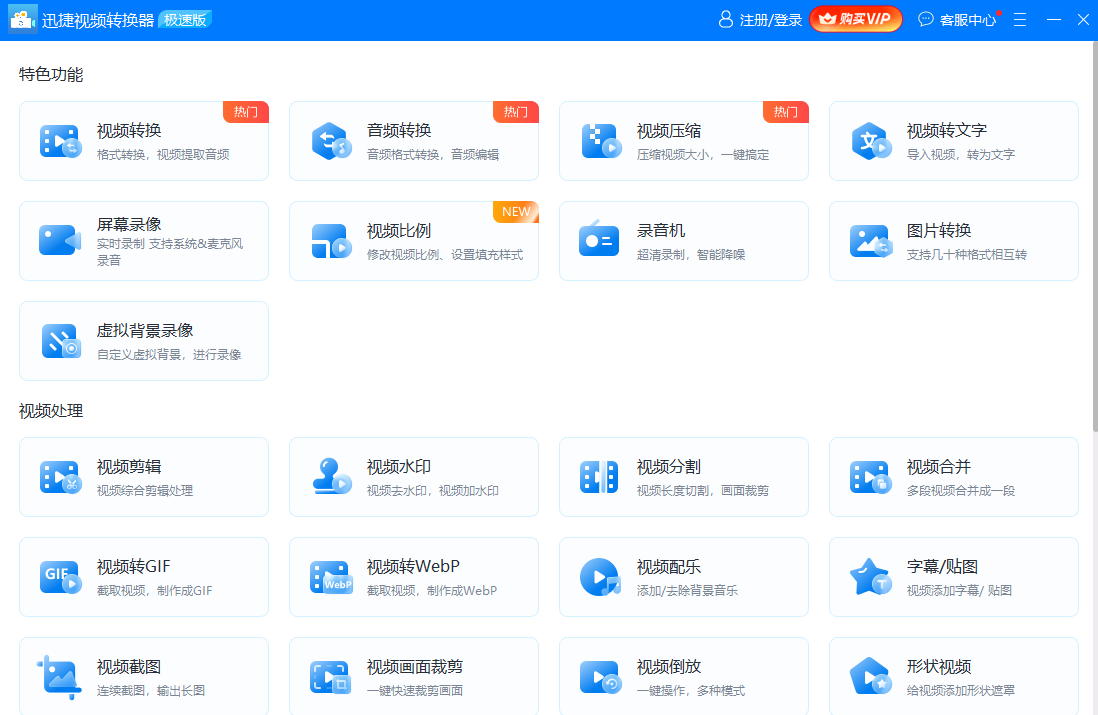This screenshot has width=1098, height=715.
Task: Start the 录音机 voice recorder
Action: (684, 241)
